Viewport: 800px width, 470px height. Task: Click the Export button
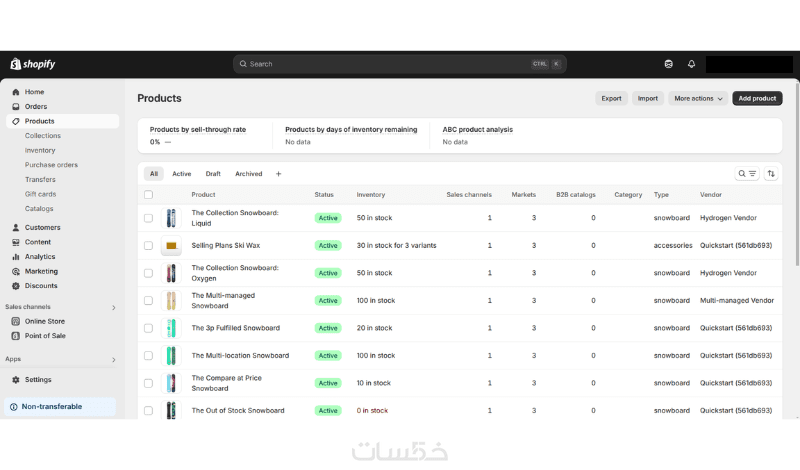coord(611,98)
